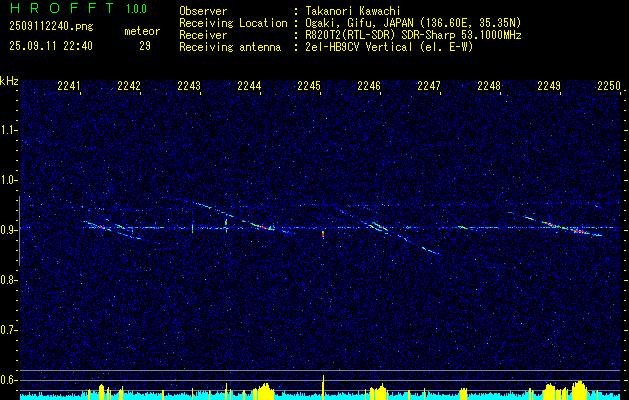629x400 pixels.
Task: Click the tall yellow power spike just after 2245
Action: [x=323, y=387]
